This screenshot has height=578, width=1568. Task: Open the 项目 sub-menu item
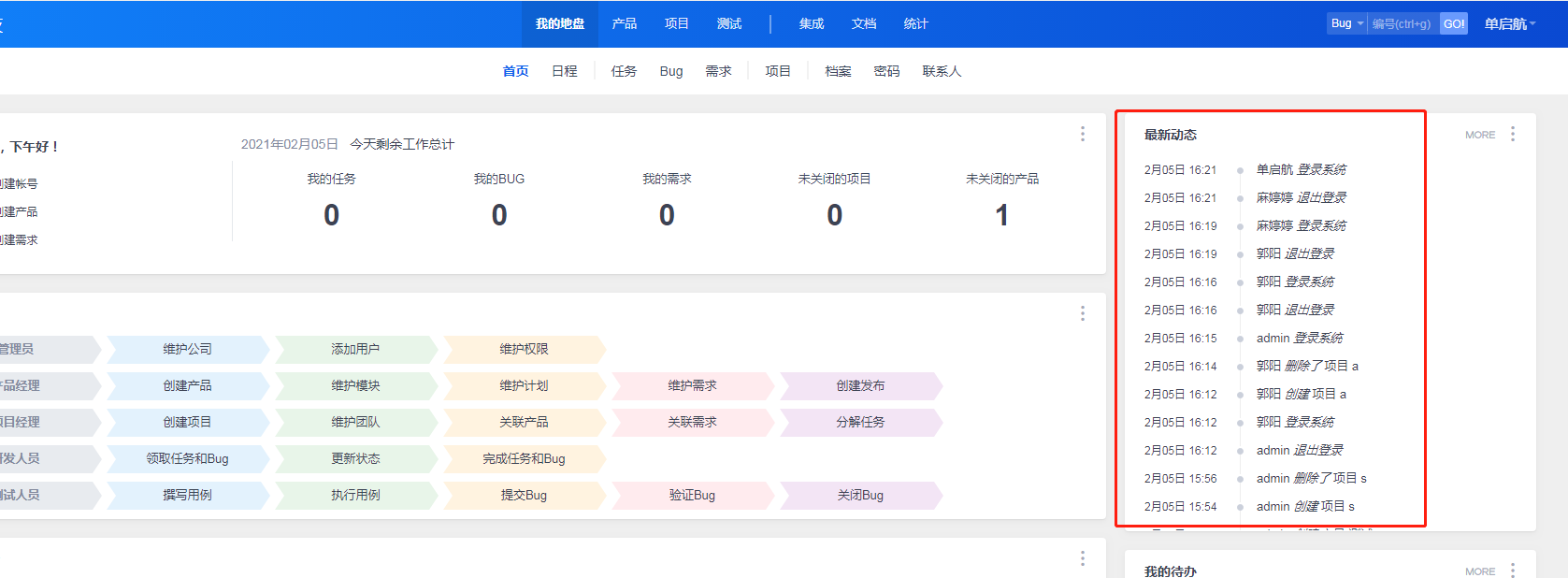(x=778, y=71)
